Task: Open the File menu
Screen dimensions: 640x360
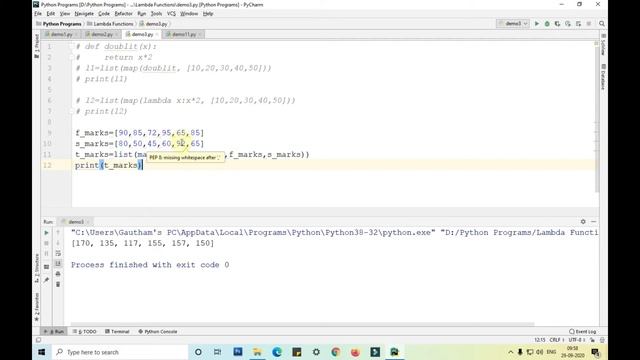Action: tap(38, 13)
